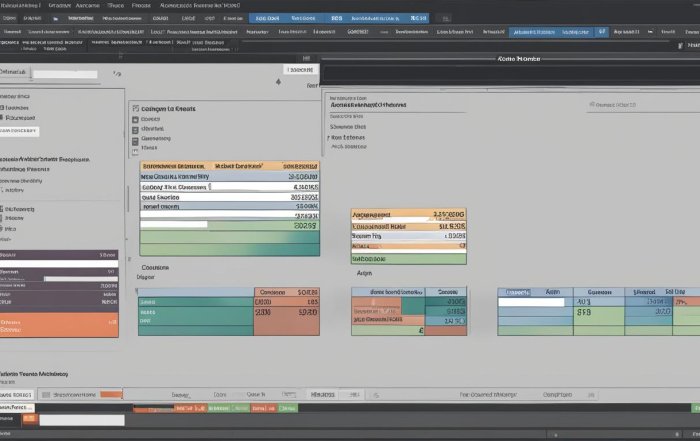Tick the first checkbox in the center checklist

tap(135, 118)
